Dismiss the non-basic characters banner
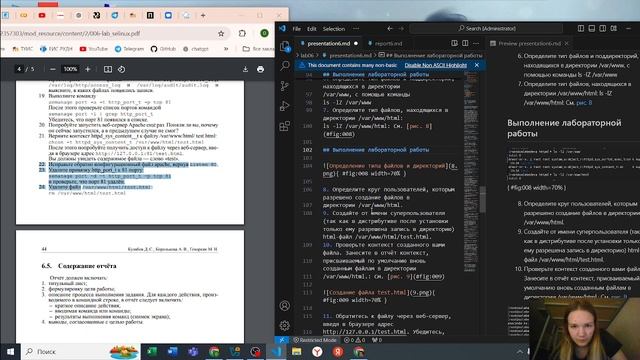Screen dimensions: 640x360 (477, 65)
